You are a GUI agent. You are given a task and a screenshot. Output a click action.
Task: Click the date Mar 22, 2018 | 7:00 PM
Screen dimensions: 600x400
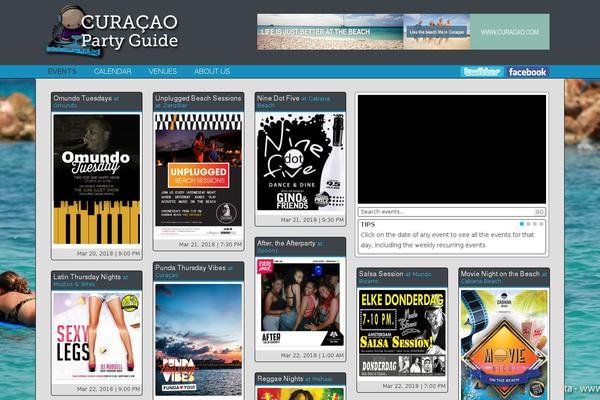tap(414, 386)
